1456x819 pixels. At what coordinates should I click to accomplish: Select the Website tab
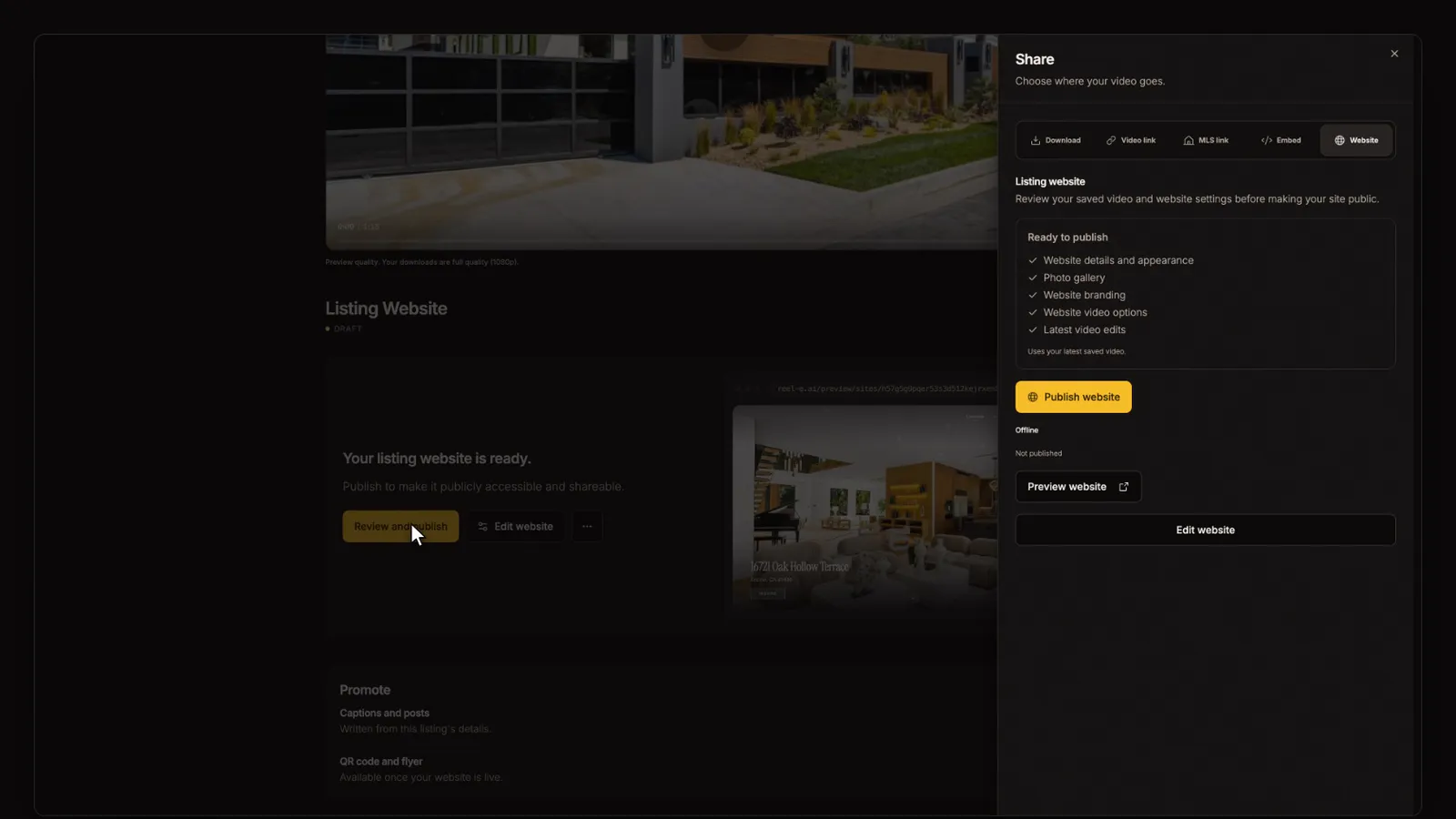[1356, 140]
